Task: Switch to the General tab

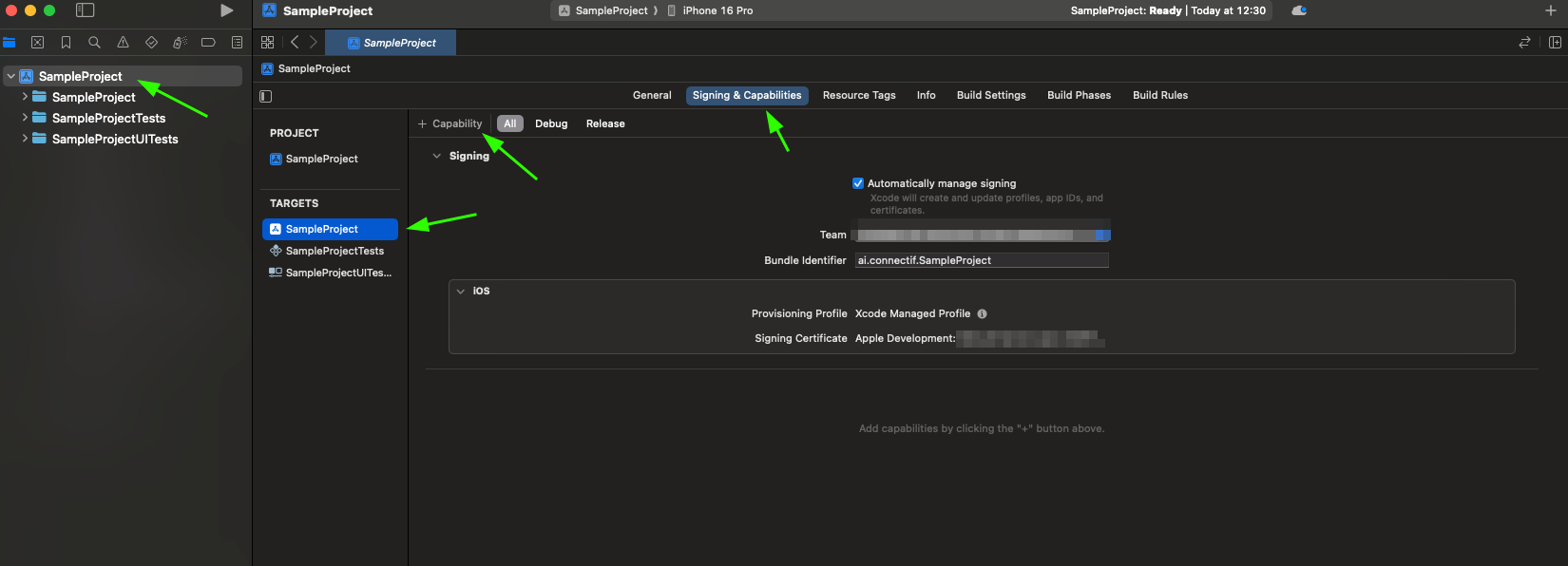Action: coord(652,95)
